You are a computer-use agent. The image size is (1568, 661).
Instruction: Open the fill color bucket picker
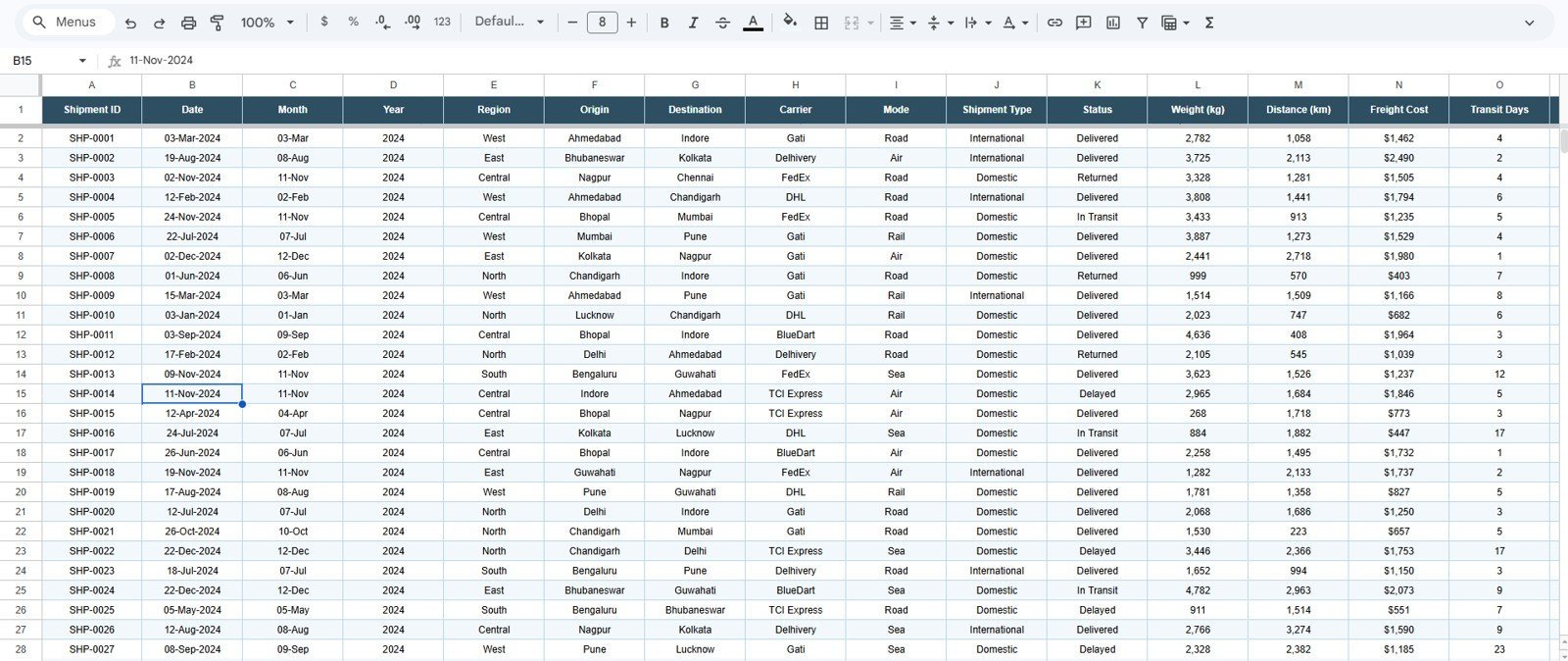(790, 22)
